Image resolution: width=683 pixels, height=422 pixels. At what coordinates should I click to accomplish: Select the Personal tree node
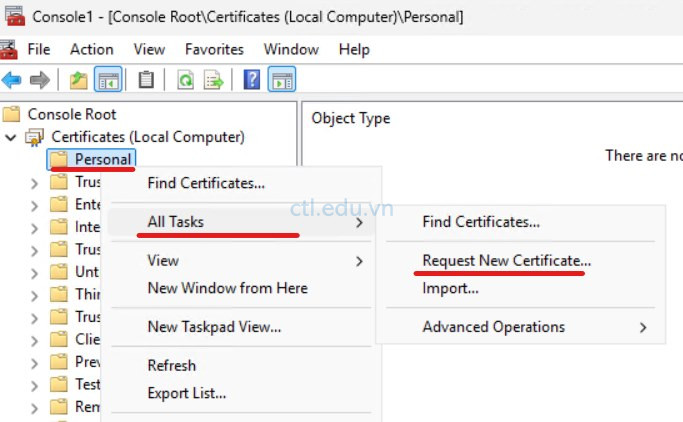[x=103, y=159]
